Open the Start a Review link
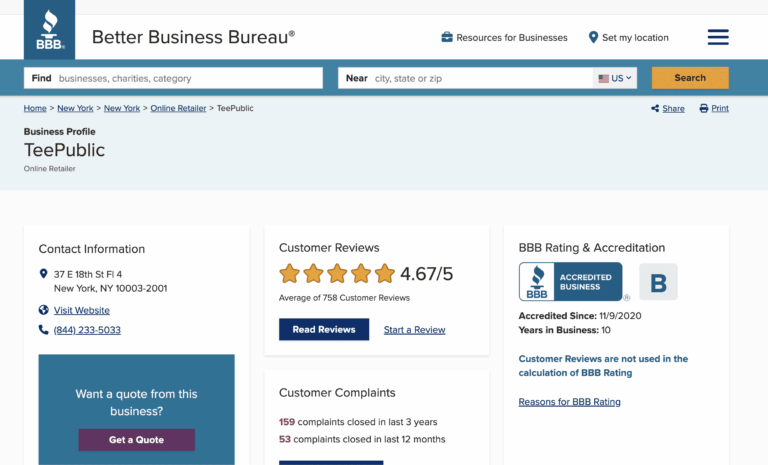The height and width of the screenshot is (465, 768). pyautogui.click(x=414, y=330)
